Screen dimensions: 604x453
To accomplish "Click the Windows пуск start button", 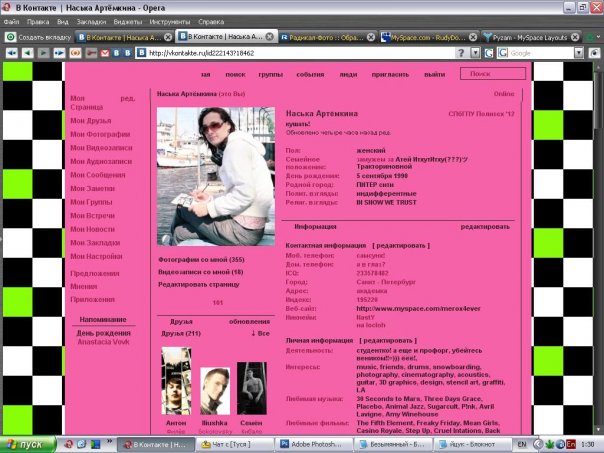I will coord(28,444).
